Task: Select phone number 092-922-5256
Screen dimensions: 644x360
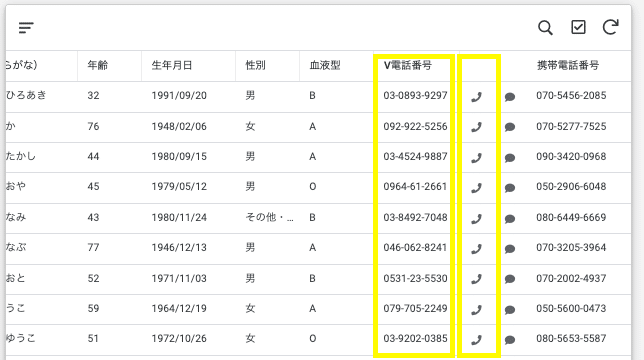Action: coord(415,126)
